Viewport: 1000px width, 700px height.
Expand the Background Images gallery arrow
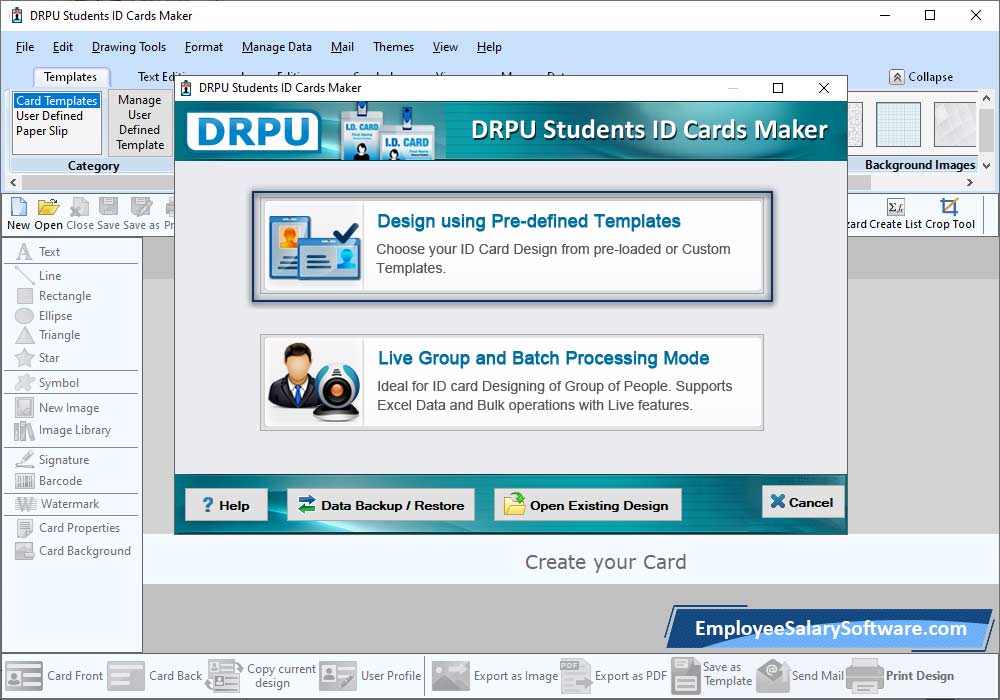click(986, 166)
